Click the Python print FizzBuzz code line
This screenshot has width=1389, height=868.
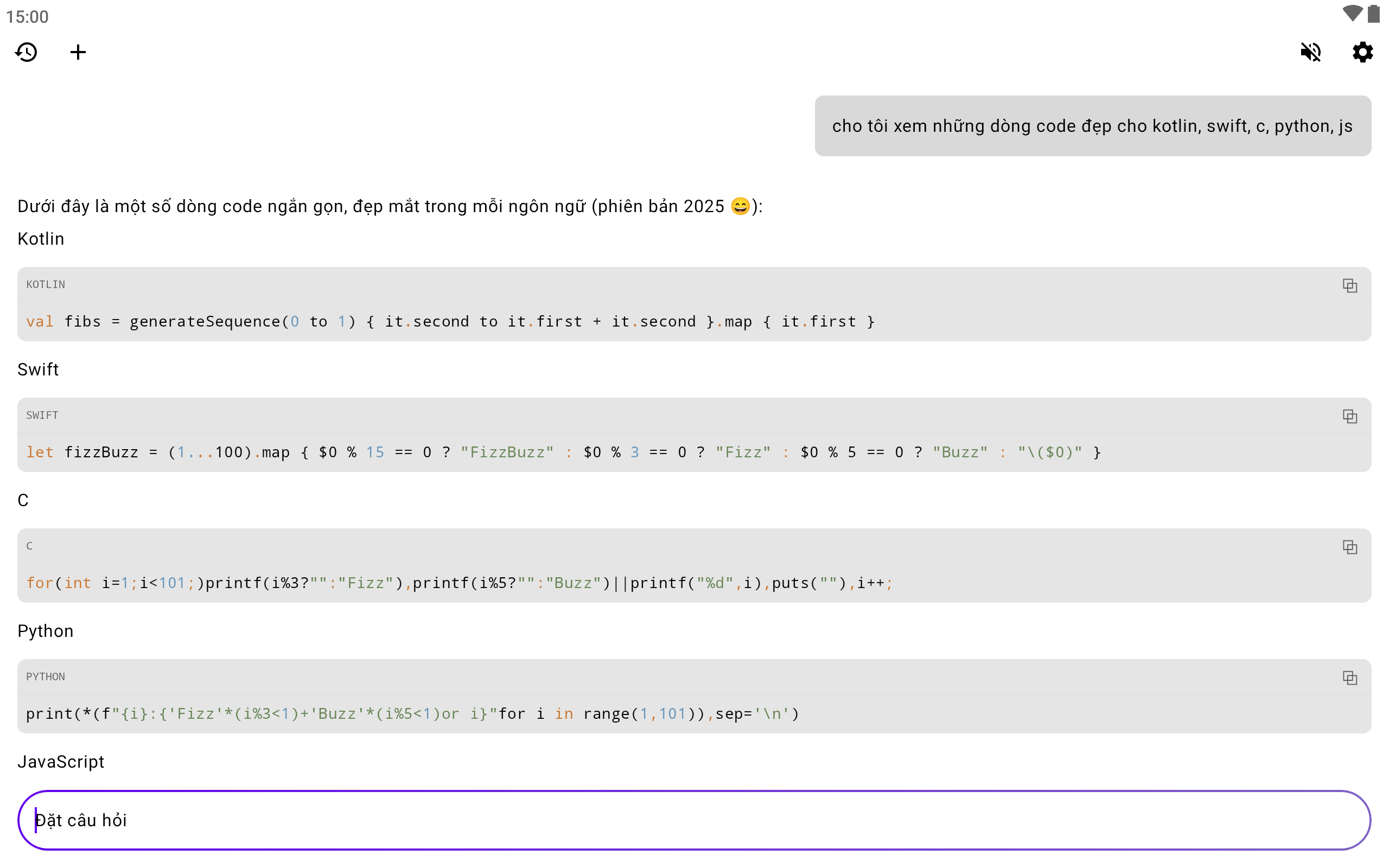point(412,714)
